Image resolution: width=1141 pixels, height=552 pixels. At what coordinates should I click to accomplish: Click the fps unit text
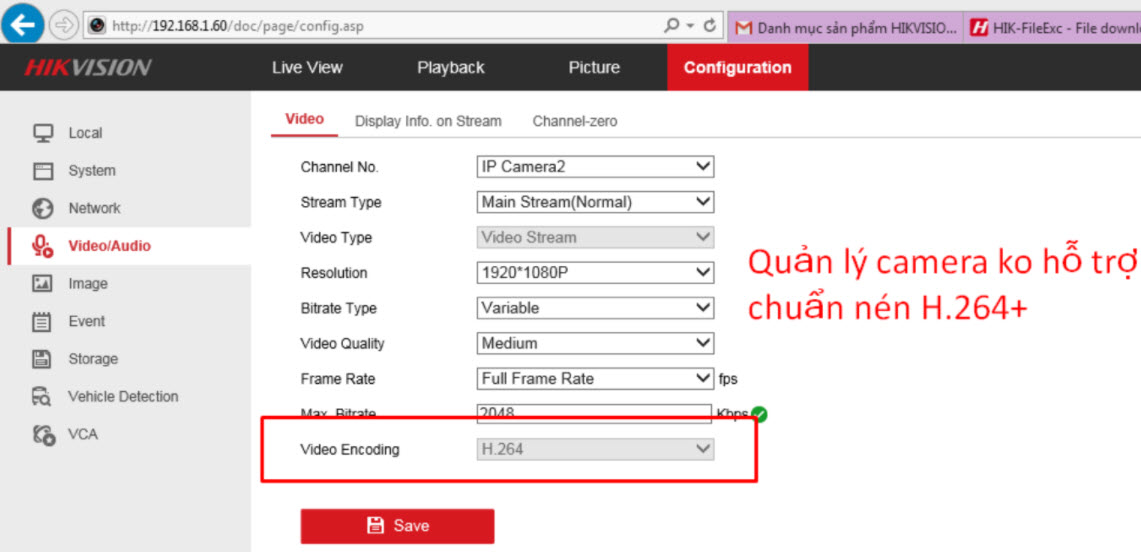coord(728,379)
